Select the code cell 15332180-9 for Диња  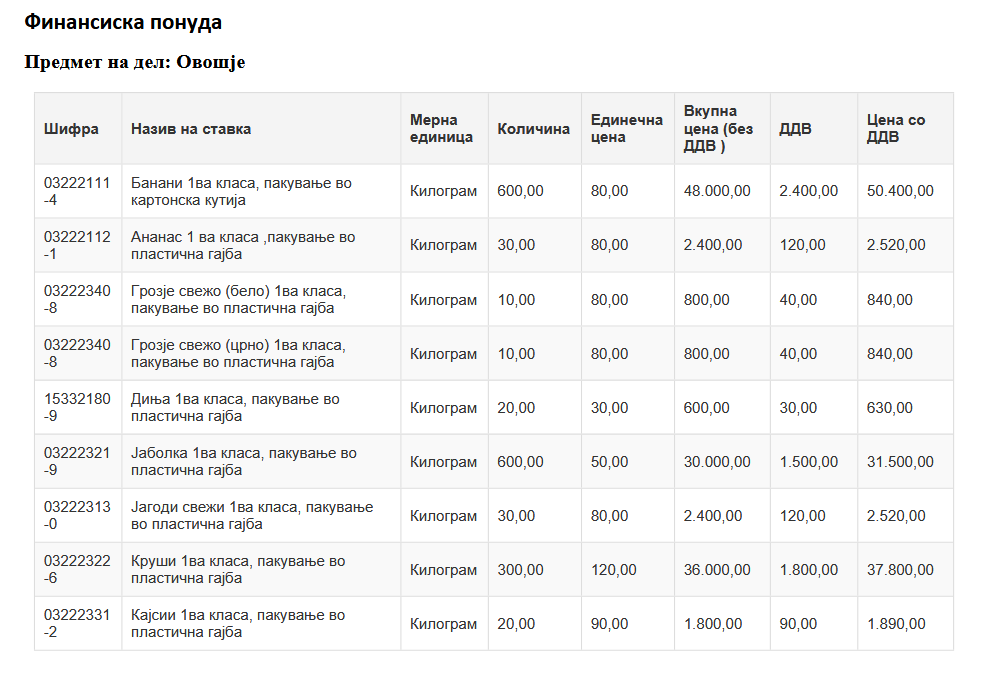[x=77, y=407]
